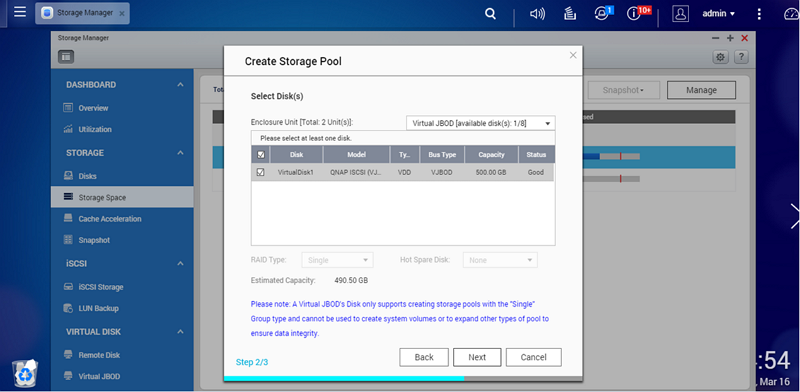Uncheck the VirtualDisk1 checkbox
This screenshot has height=392, width=800.
point(261,173)
